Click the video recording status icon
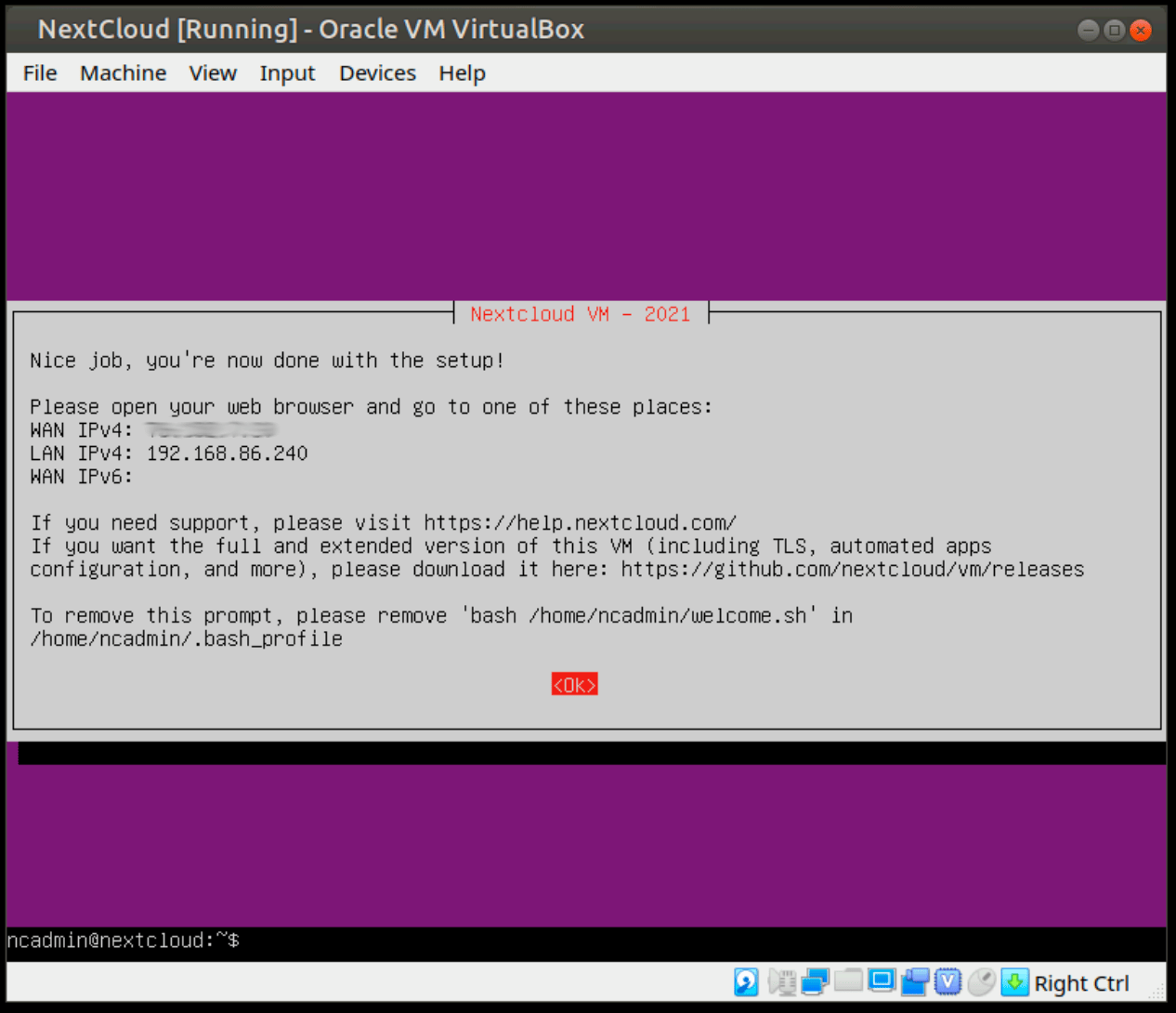The height and width of the screenshot is (1013, 1176). (915, 982)
